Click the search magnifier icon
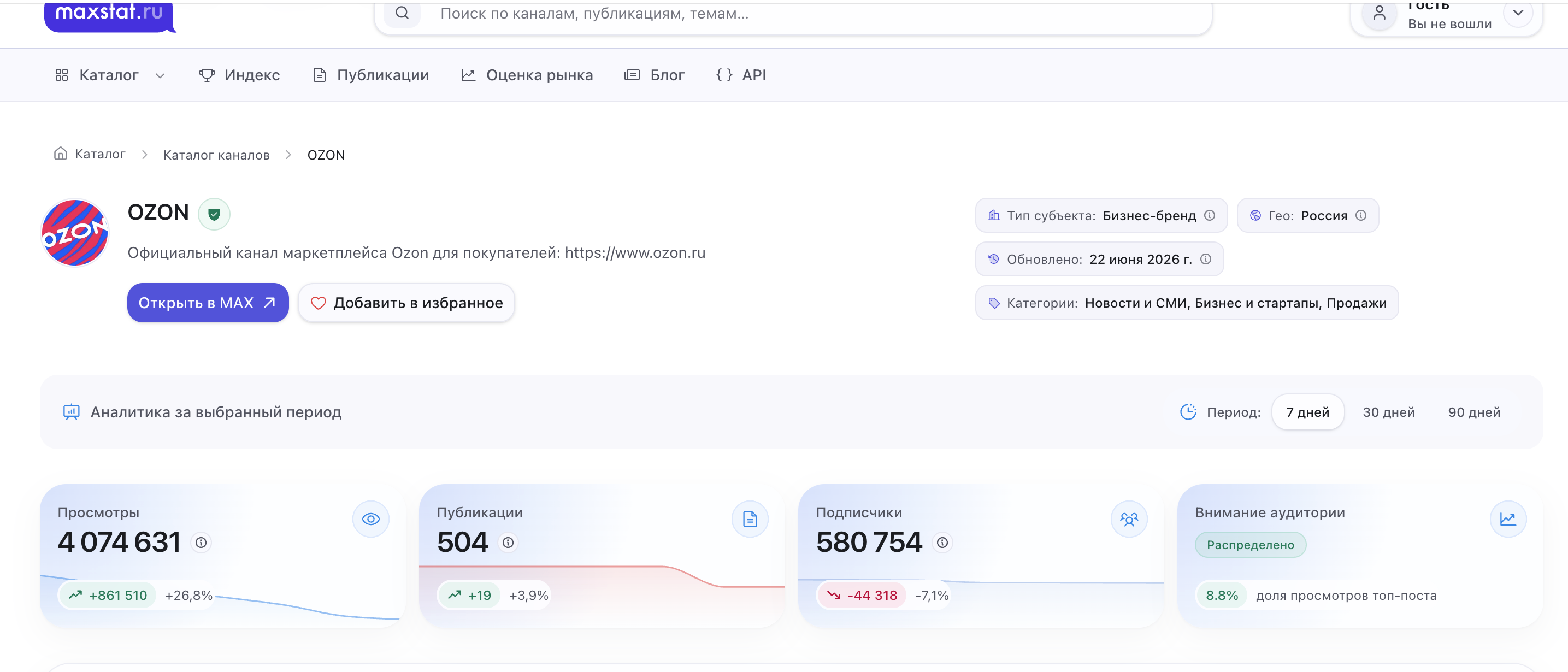The height and width of the screenshot is (672, 1568). tap(402, 13)
